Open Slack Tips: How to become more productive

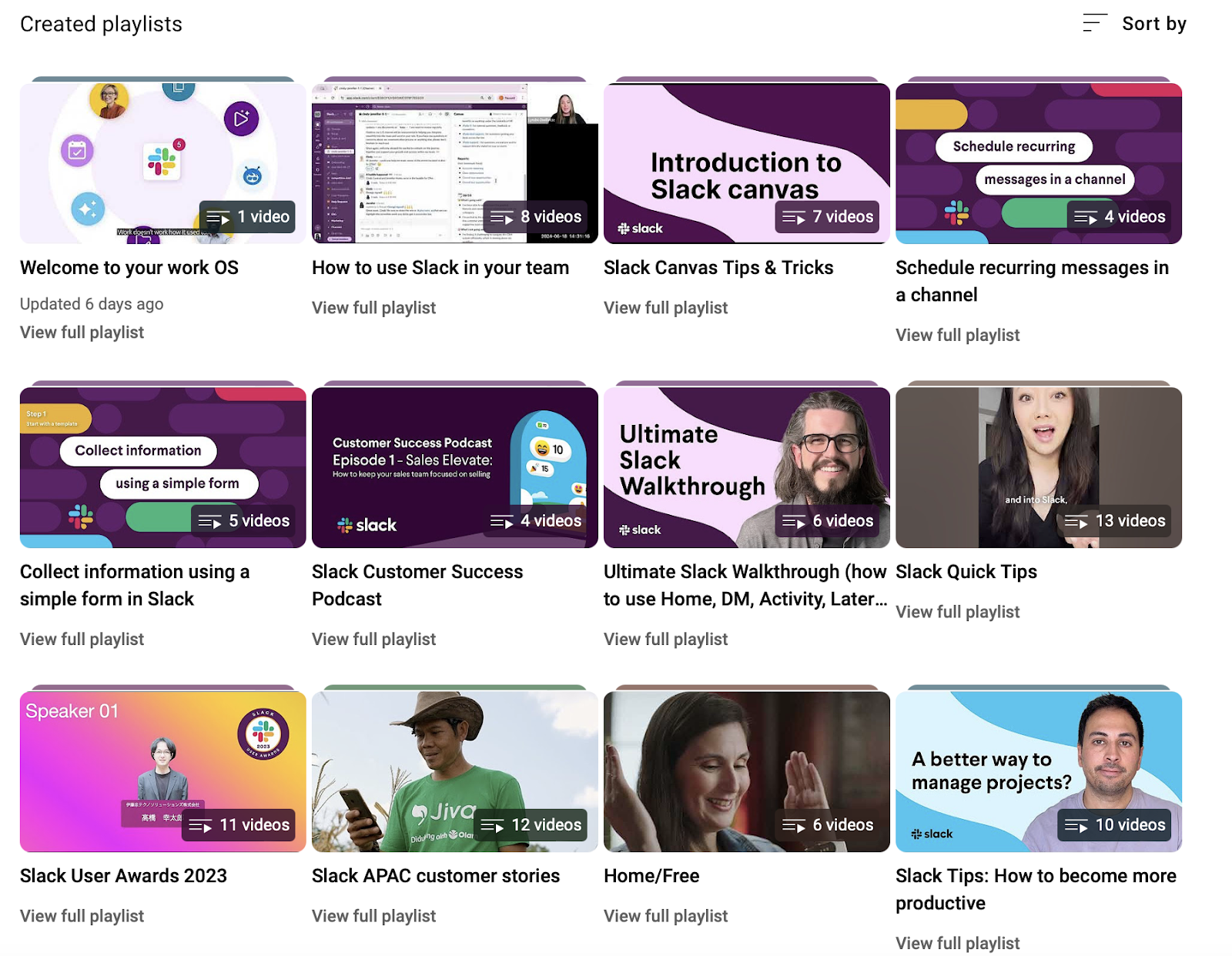1036,889
